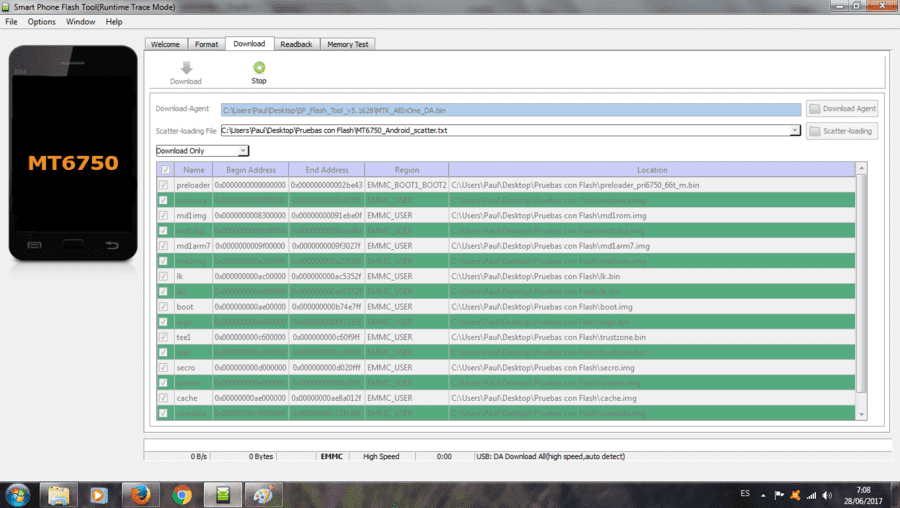Click the green Stop icon
This screenshot has width=900, height=508.
pos(259,68)
